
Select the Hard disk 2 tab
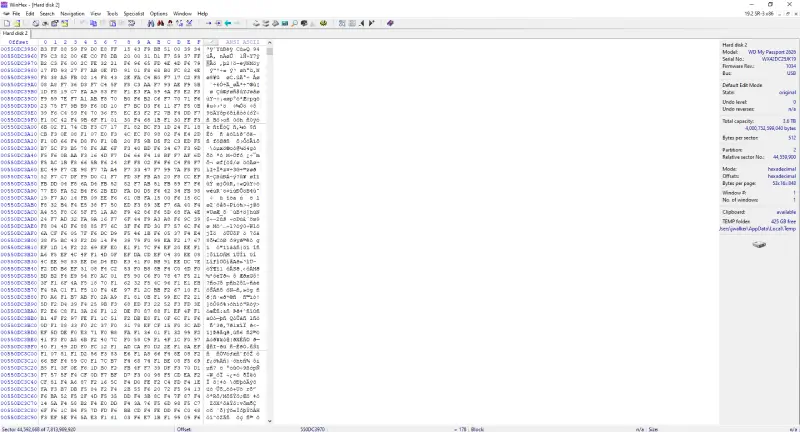[16, 32]
